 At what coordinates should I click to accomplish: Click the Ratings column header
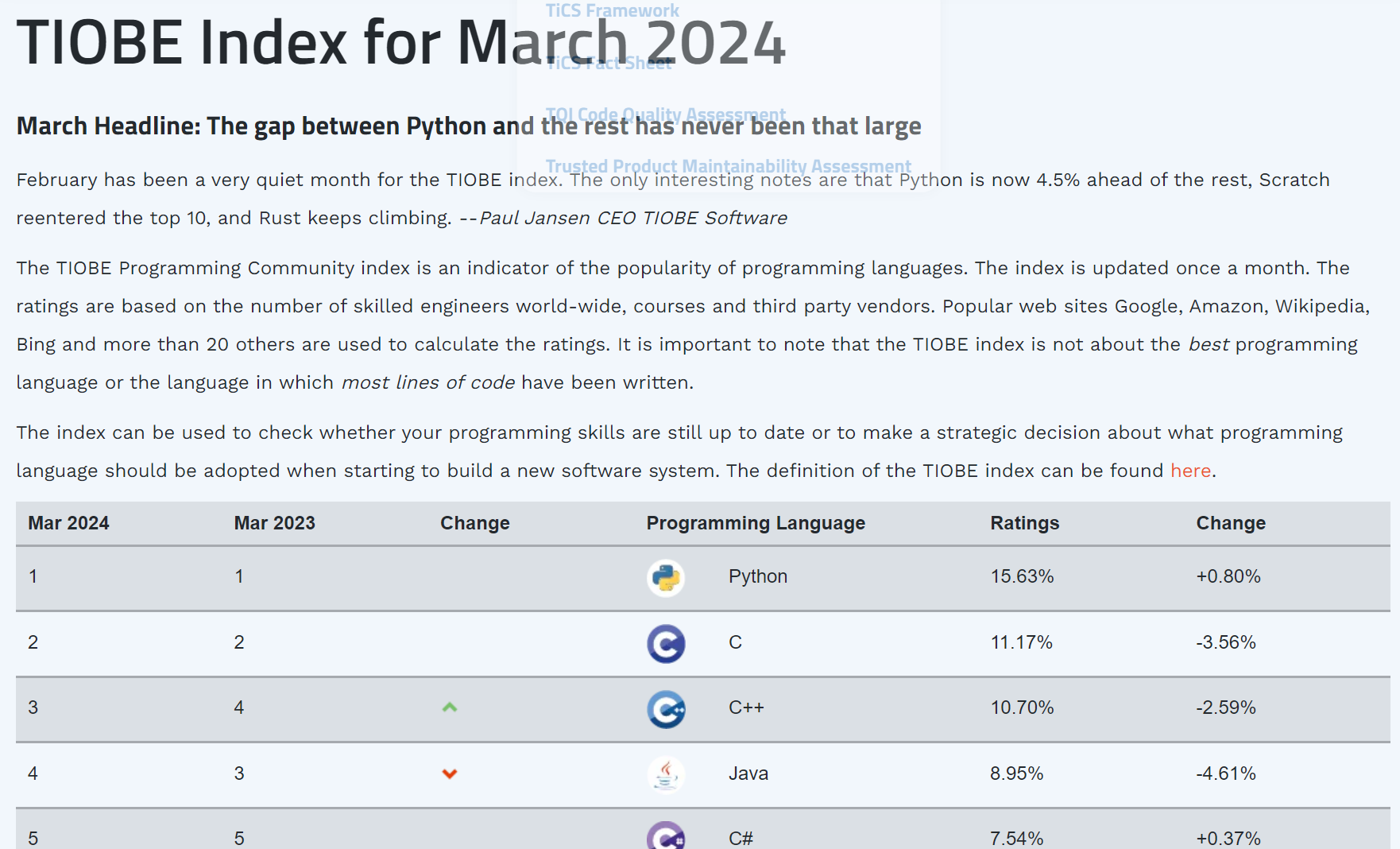pyautogui.click(x=1024, y=523)
